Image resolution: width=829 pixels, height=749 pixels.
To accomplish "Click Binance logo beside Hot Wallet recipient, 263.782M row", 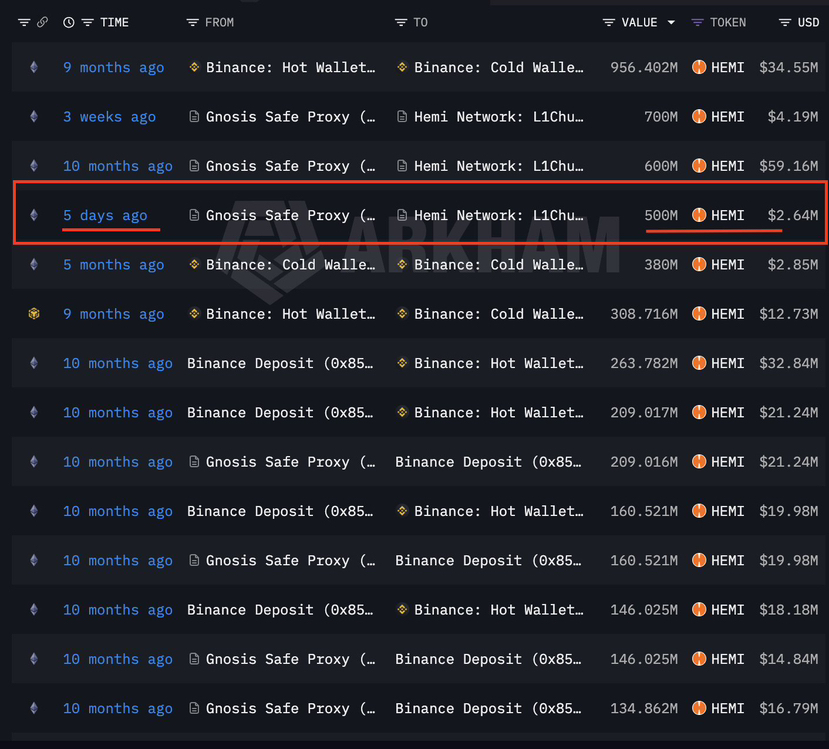I will pyautogui.click(x=402, y=363).
